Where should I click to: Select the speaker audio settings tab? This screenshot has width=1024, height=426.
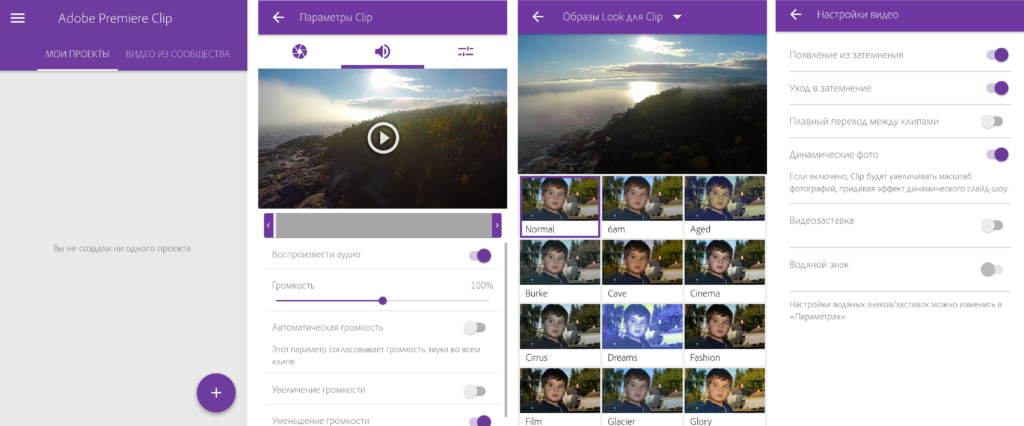point(382,52)
